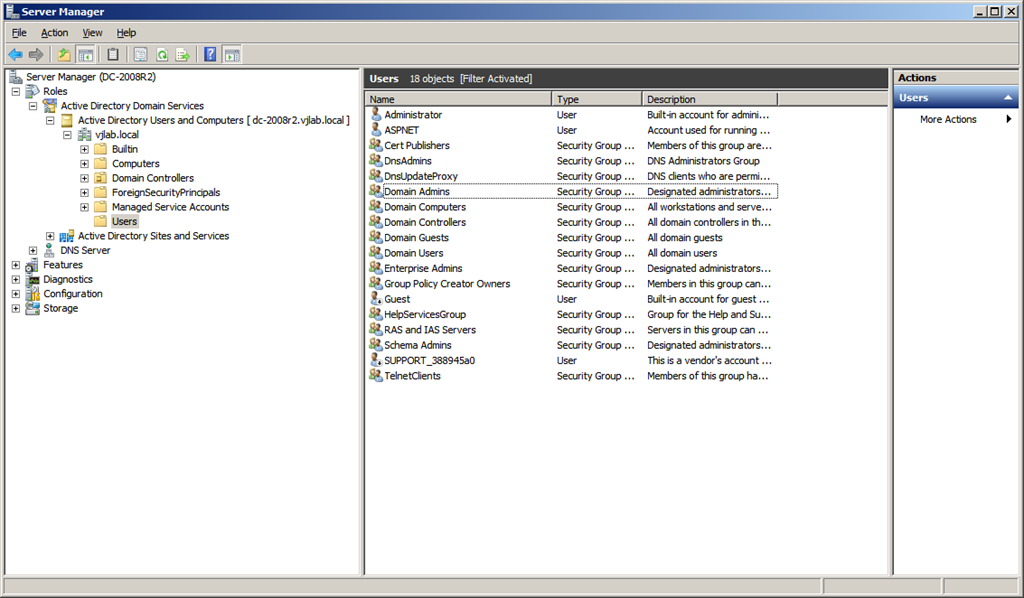
Task: Collapse the Users section in Actions pane
Action: point(1008,98)
